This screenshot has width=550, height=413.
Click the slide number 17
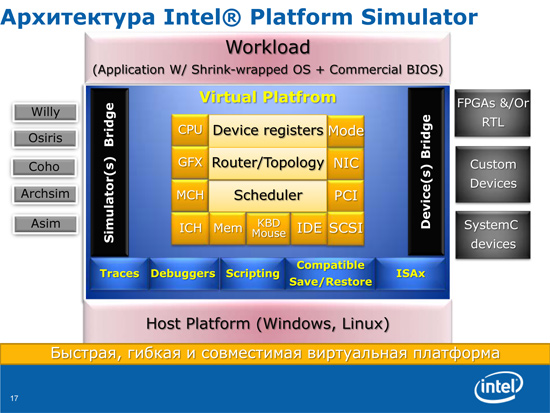coord(14,398)
